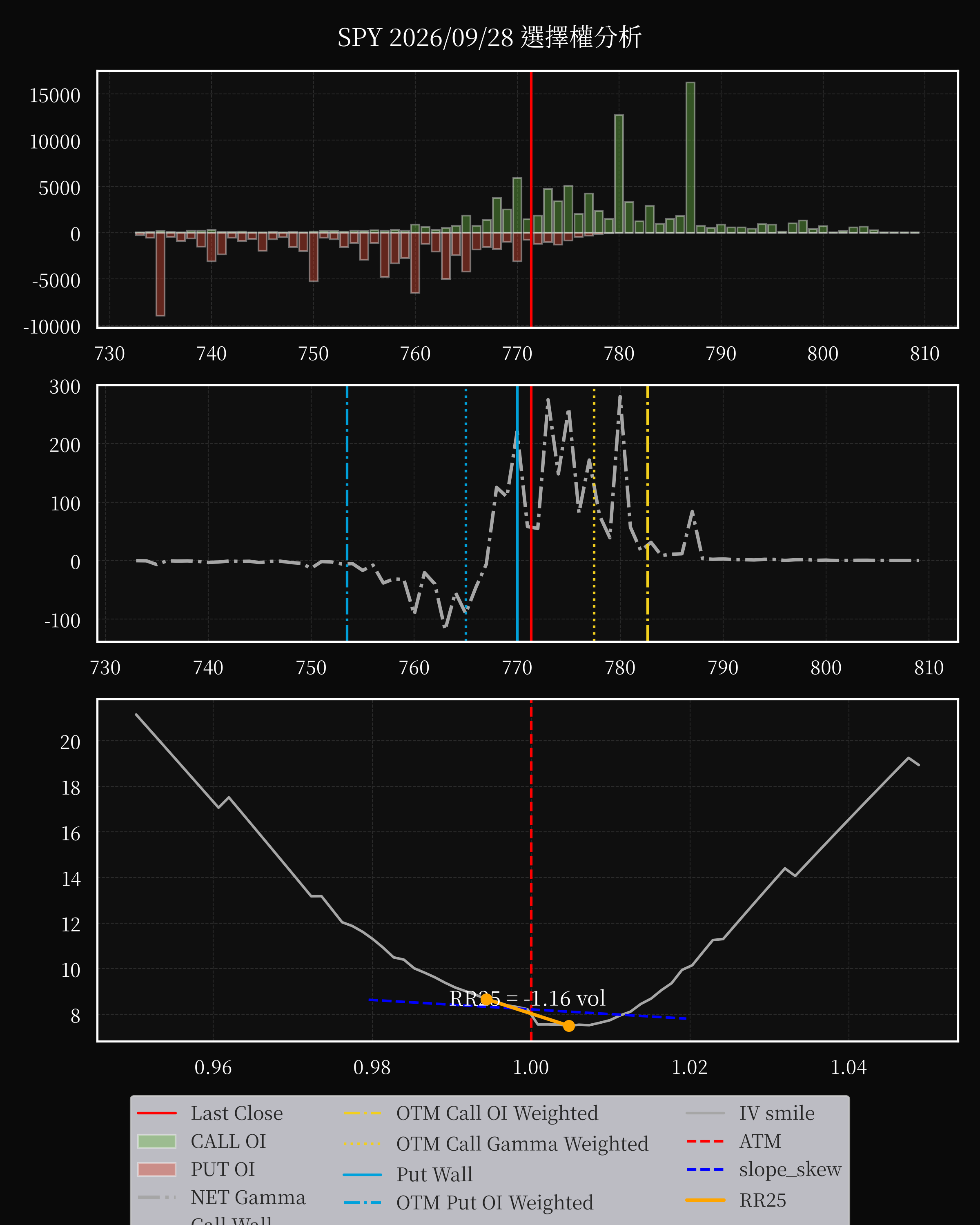The width and height of the screenshot is (980, 1225).
Task: Click the left orange RR25 marker dot
Action: (486, 1000)
